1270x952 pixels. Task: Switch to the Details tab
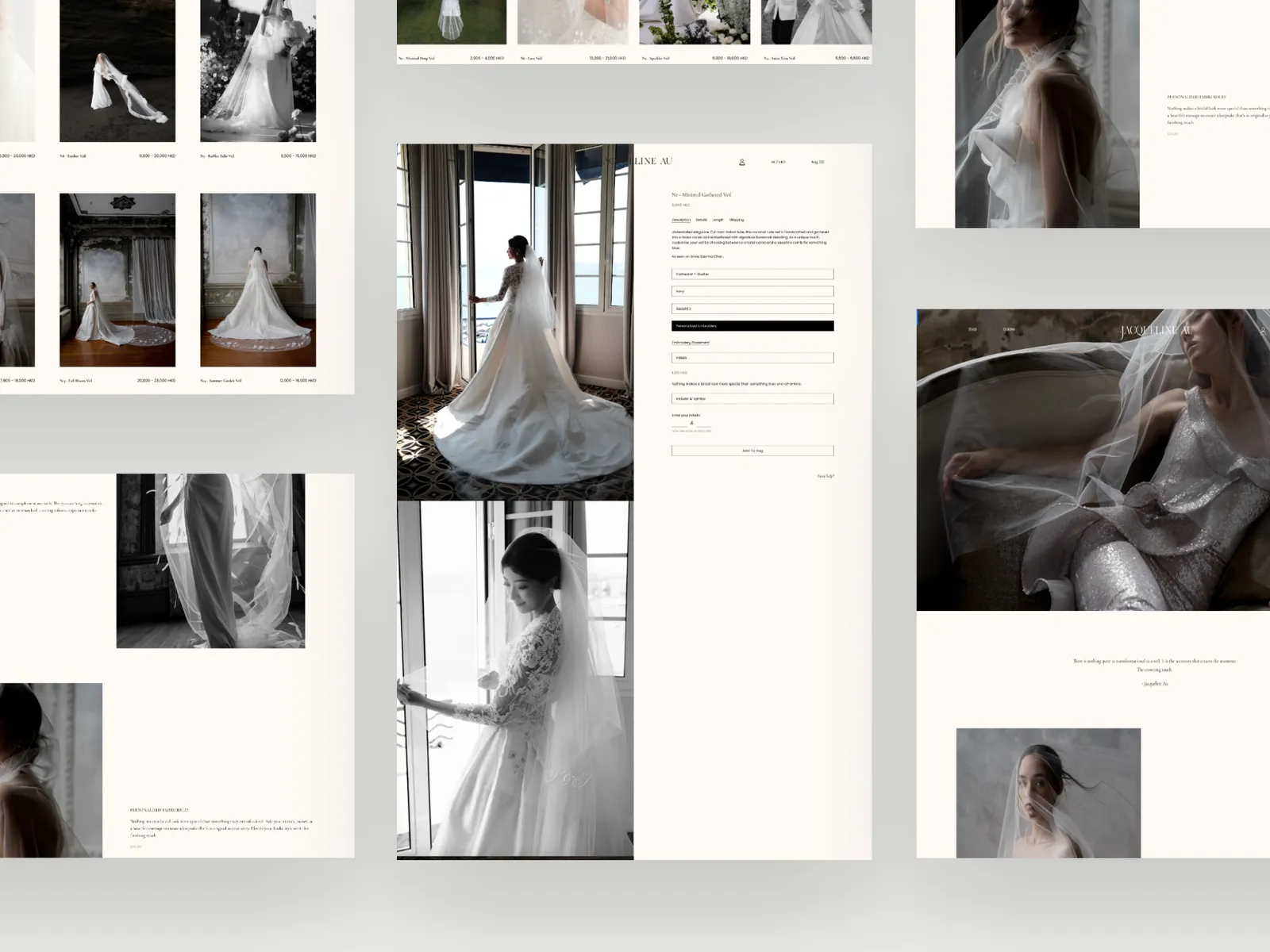(702, 220)
